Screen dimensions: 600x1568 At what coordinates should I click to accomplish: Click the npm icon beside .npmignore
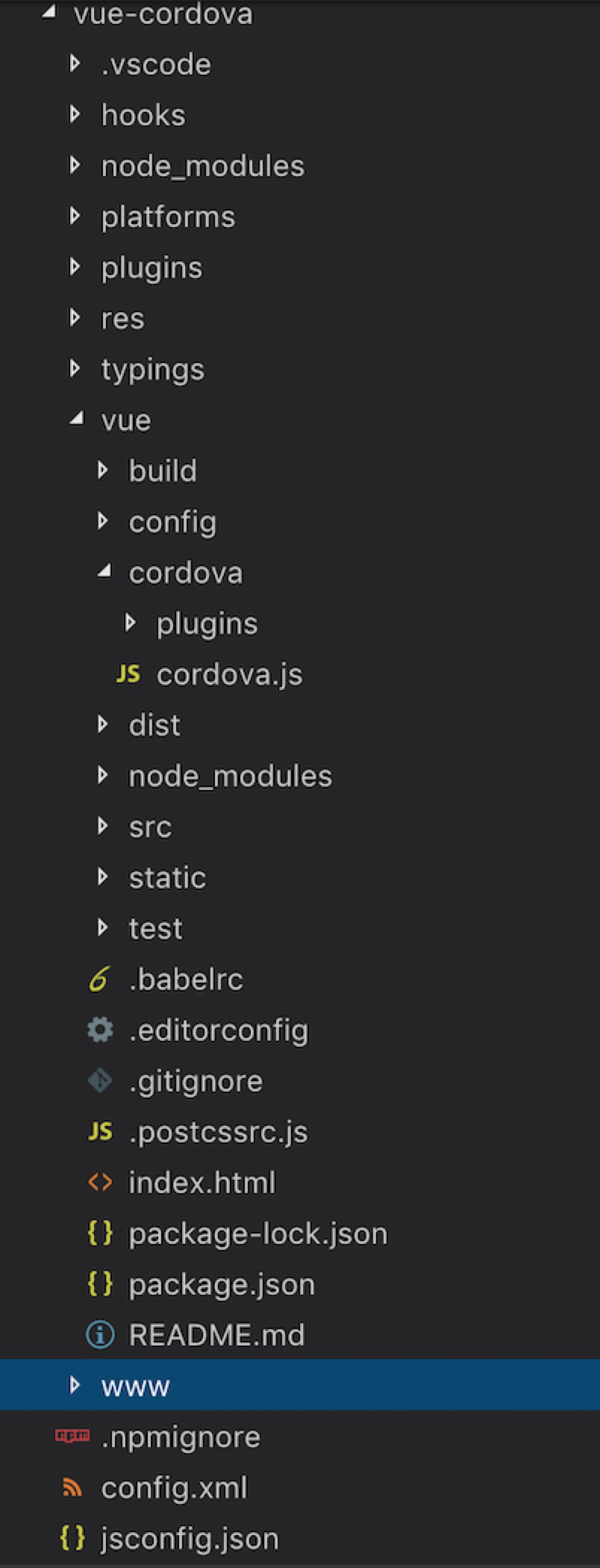coord(72,1436)
